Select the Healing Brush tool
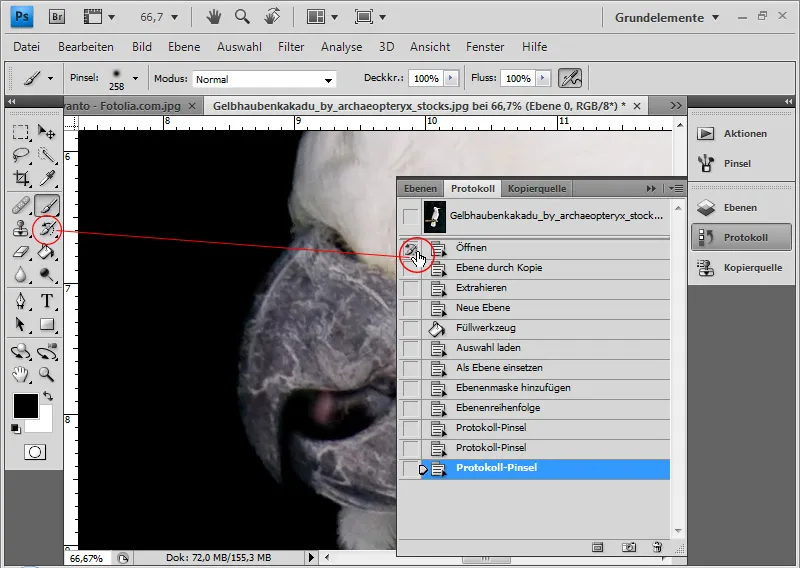This screenshot has height=568, width=800. point(20,206)
